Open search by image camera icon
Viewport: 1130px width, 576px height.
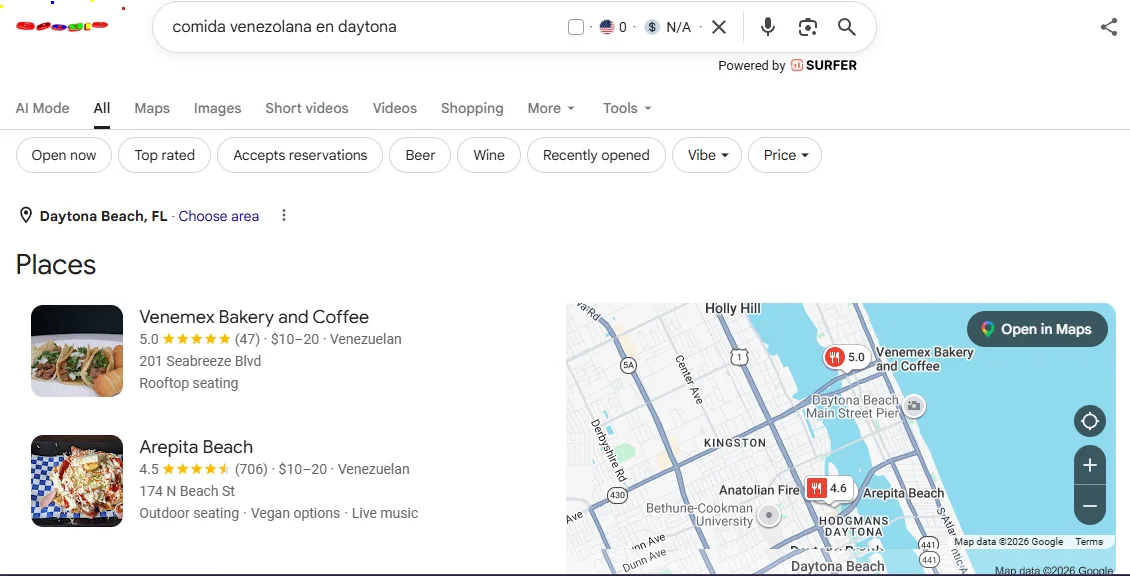[808, 27]
